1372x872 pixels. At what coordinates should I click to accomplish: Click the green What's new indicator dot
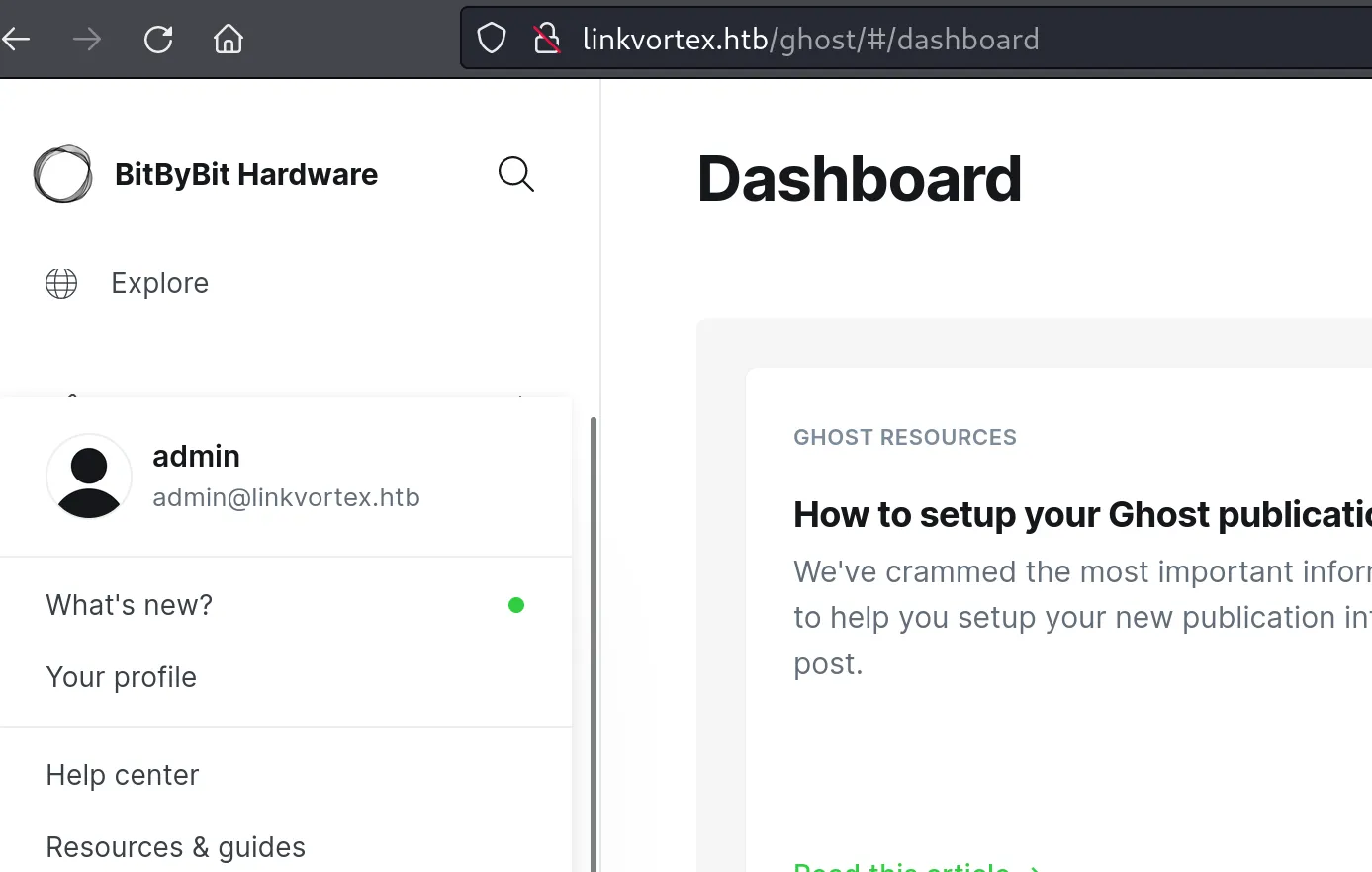point(516,605)
